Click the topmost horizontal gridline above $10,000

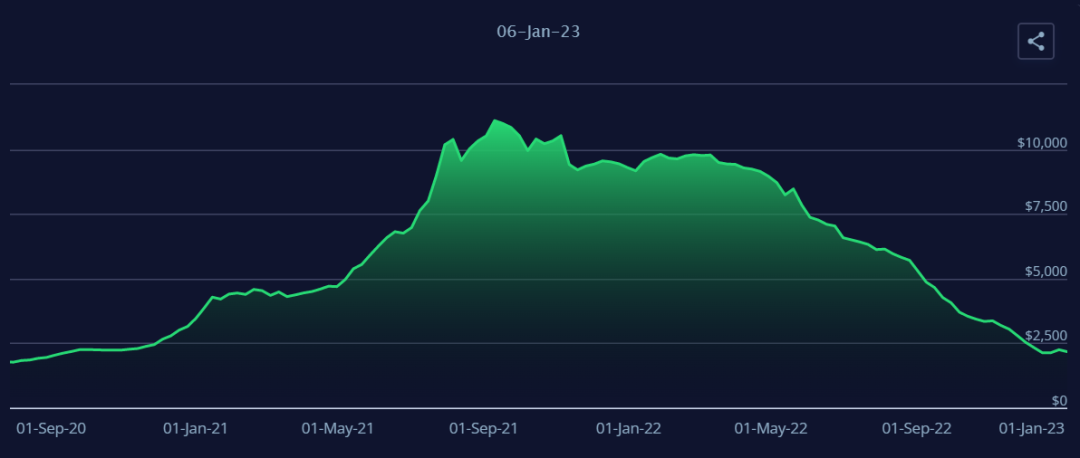pos(540,85)
